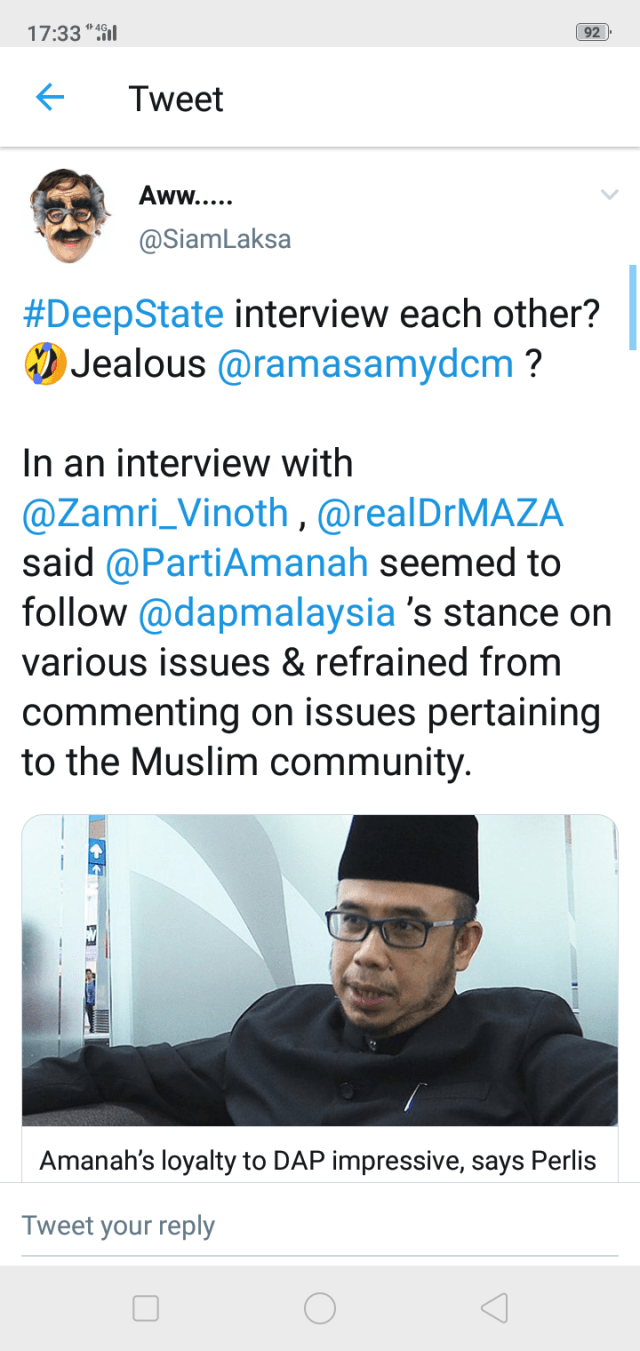The width and height of the screenshot is (640, 1351).
Task: Tap the battery indicator in status bar
Action: pyautogui.click(x=592, y=32)
